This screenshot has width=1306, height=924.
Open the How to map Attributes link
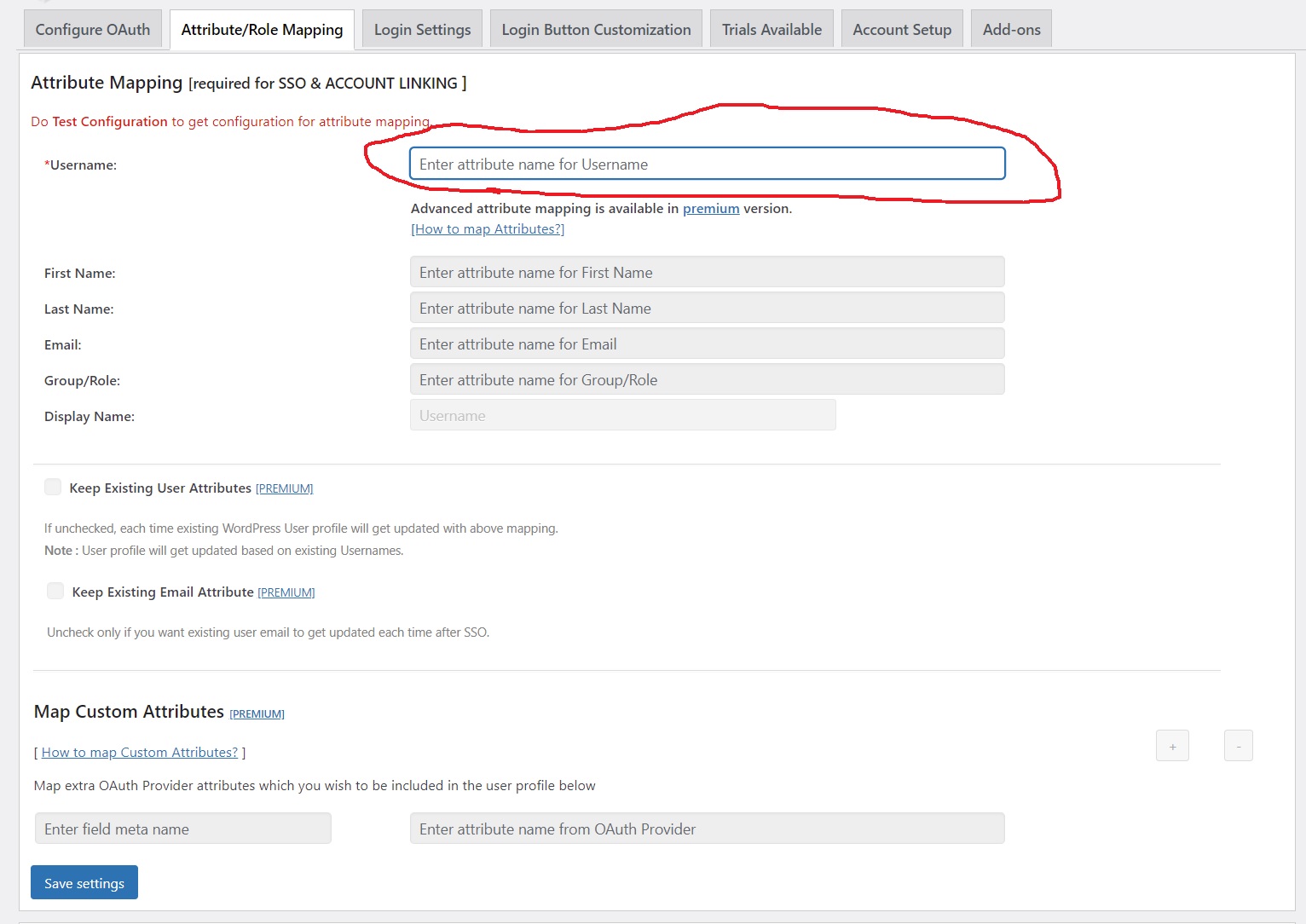pos(488,229)
